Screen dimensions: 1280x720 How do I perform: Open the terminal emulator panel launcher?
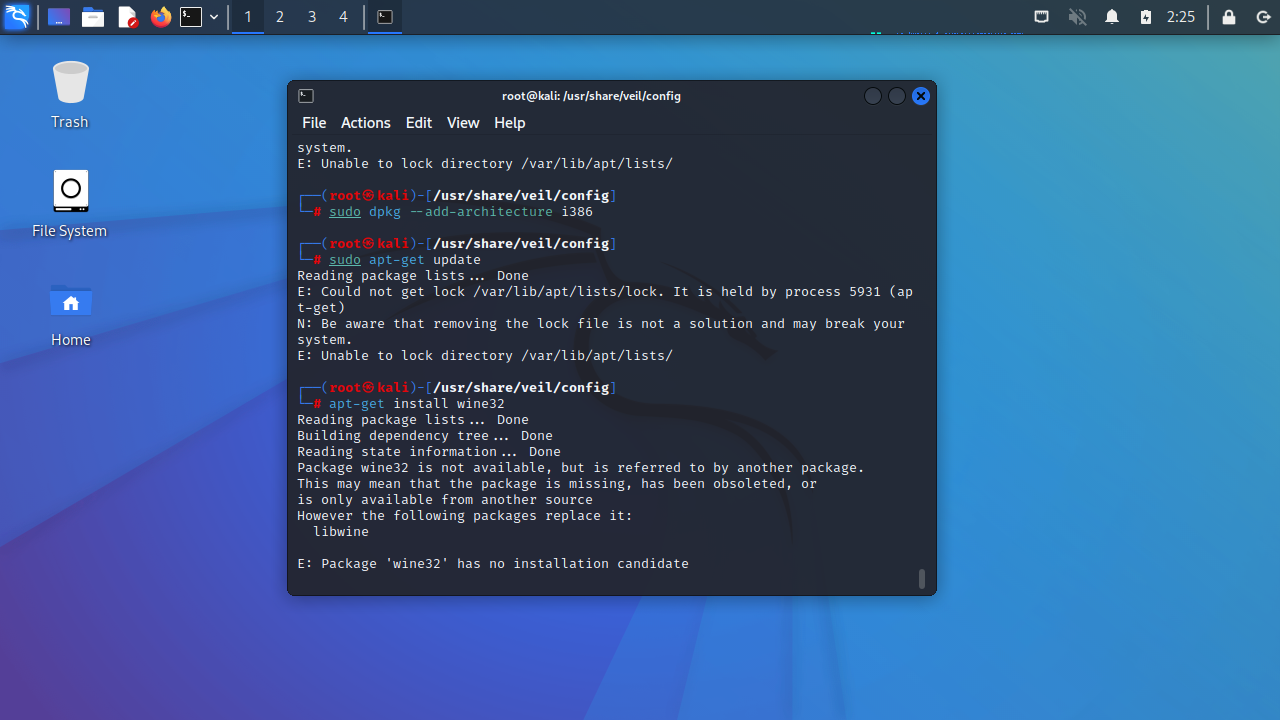pos(191,17)
